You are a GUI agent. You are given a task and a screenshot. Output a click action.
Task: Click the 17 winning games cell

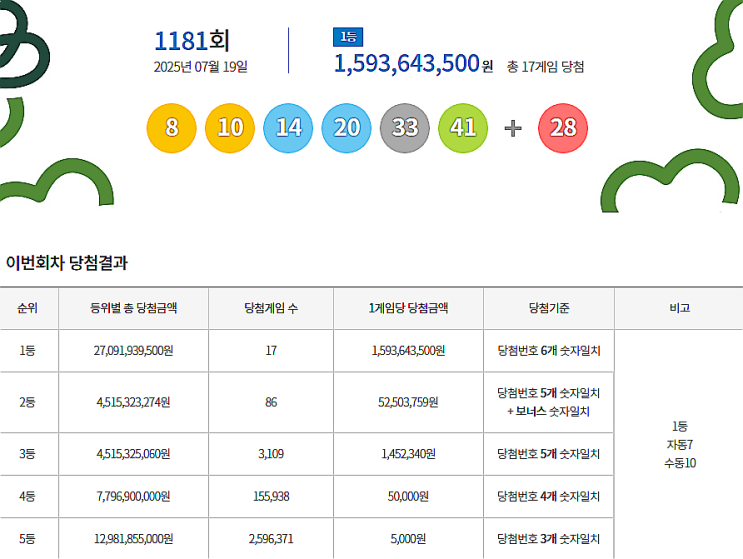tap(271, 351)
